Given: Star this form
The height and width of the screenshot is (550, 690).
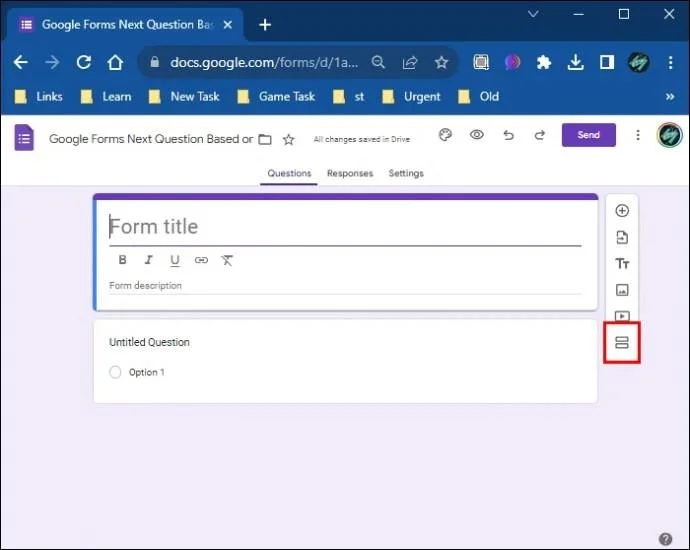Looking at the screenshot, I should (x=289, y=139).
